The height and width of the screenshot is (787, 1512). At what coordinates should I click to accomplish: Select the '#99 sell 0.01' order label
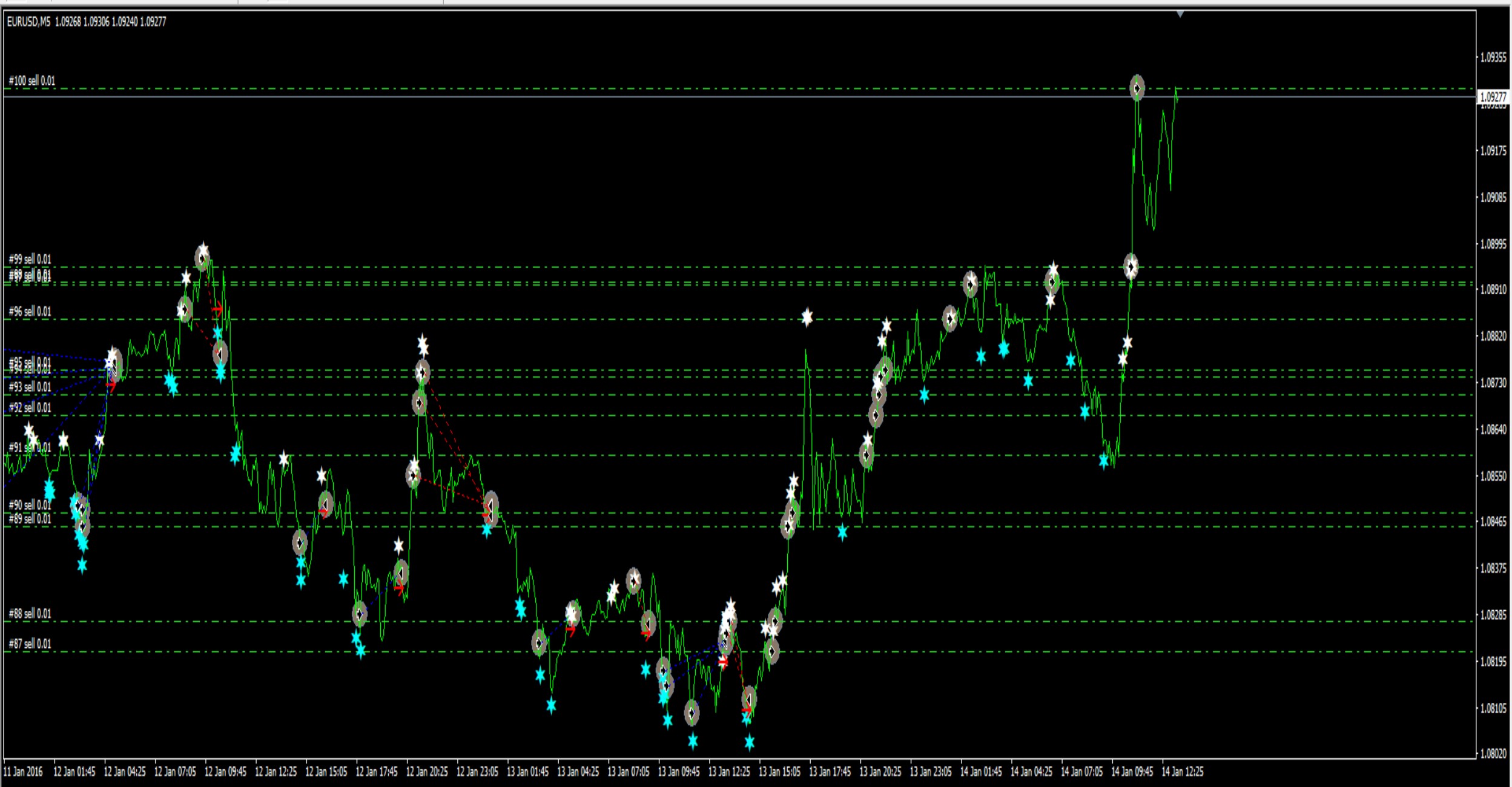[x=30, y=259]
